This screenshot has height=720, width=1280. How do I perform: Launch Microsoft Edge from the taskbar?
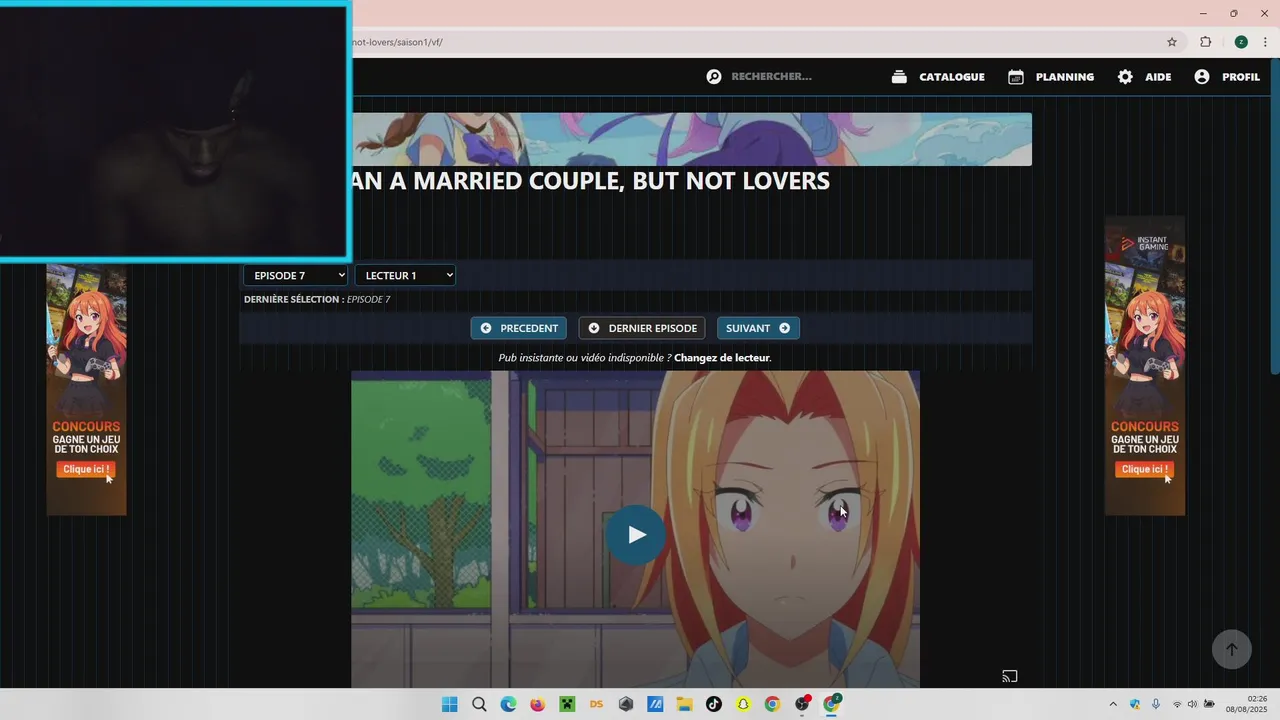pyautogui.click(x=508, y=704)
